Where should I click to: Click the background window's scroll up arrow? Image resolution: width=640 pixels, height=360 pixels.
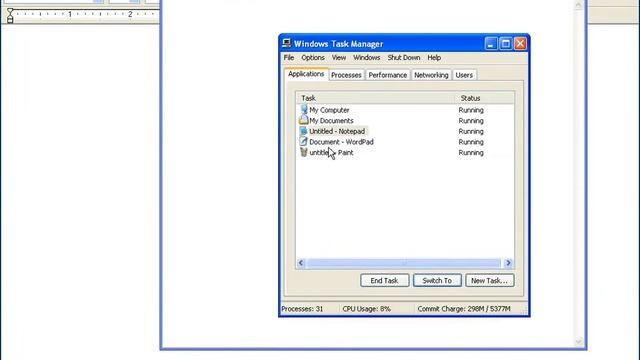pos(578,5)
